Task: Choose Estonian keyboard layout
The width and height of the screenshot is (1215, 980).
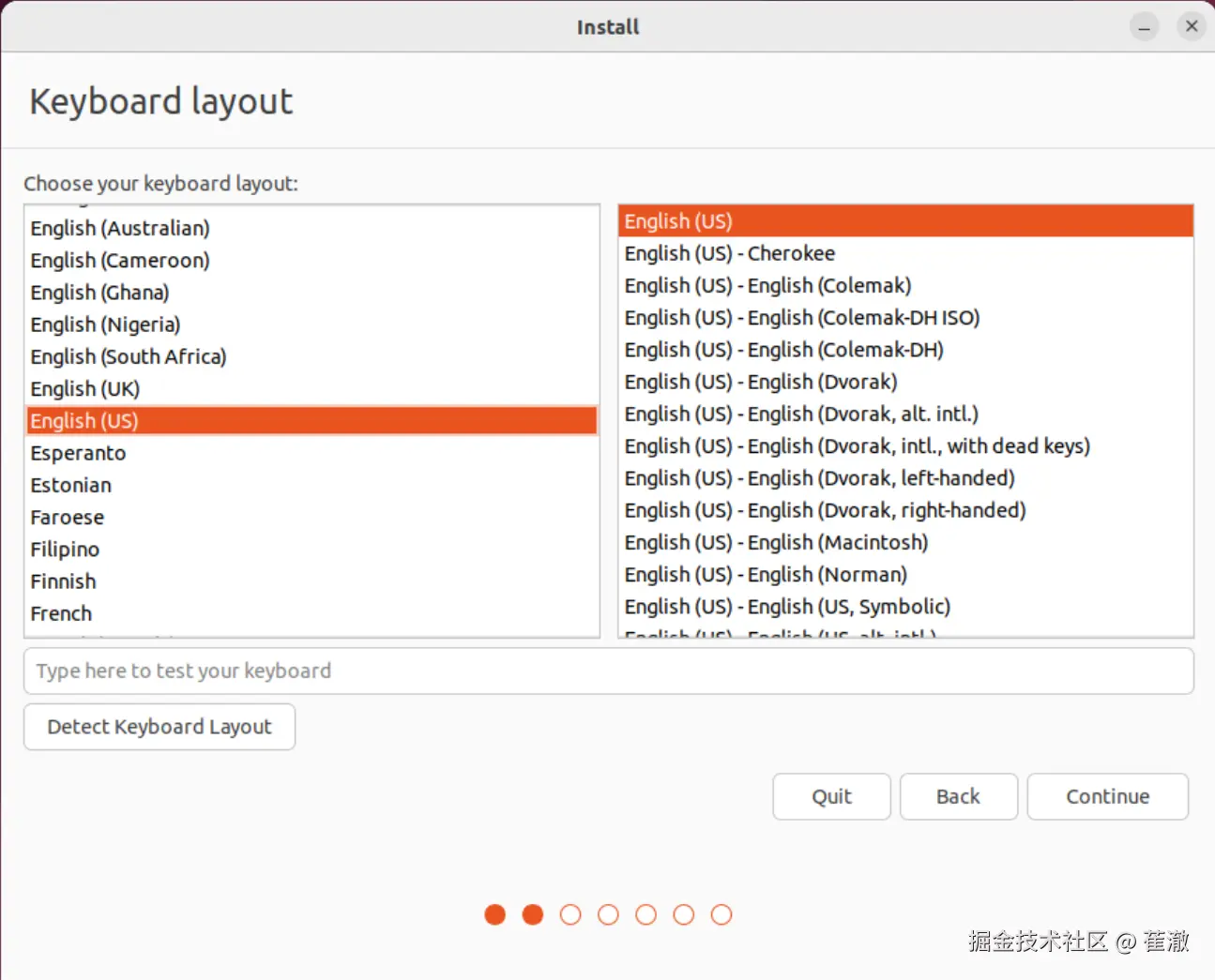Action: click(x=311, y=485)
